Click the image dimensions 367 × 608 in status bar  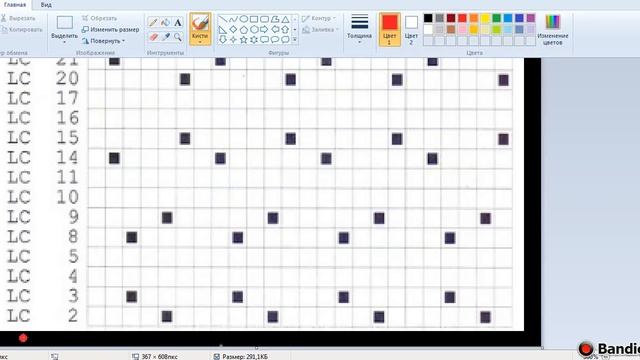pos(155,357)
